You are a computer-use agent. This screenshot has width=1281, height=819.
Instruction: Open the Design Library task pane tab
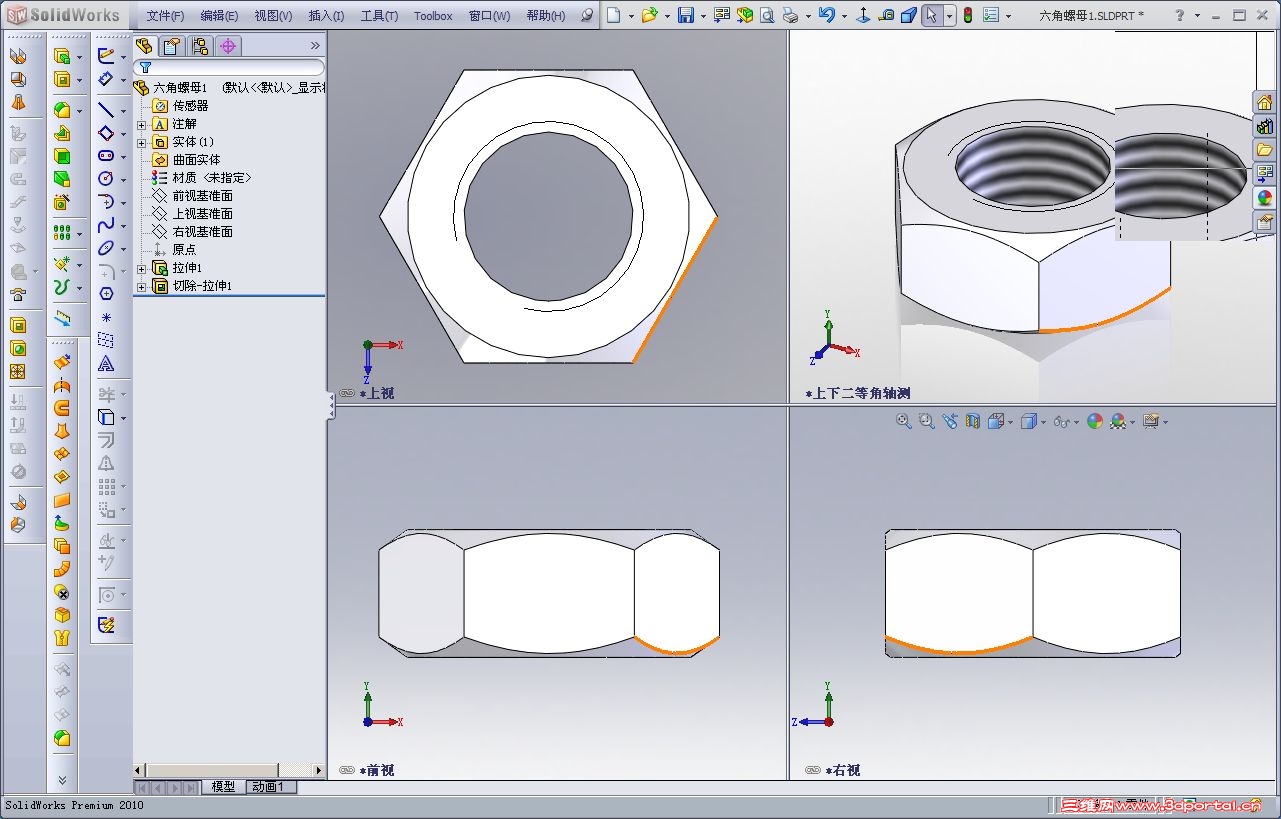[1265, 126]
